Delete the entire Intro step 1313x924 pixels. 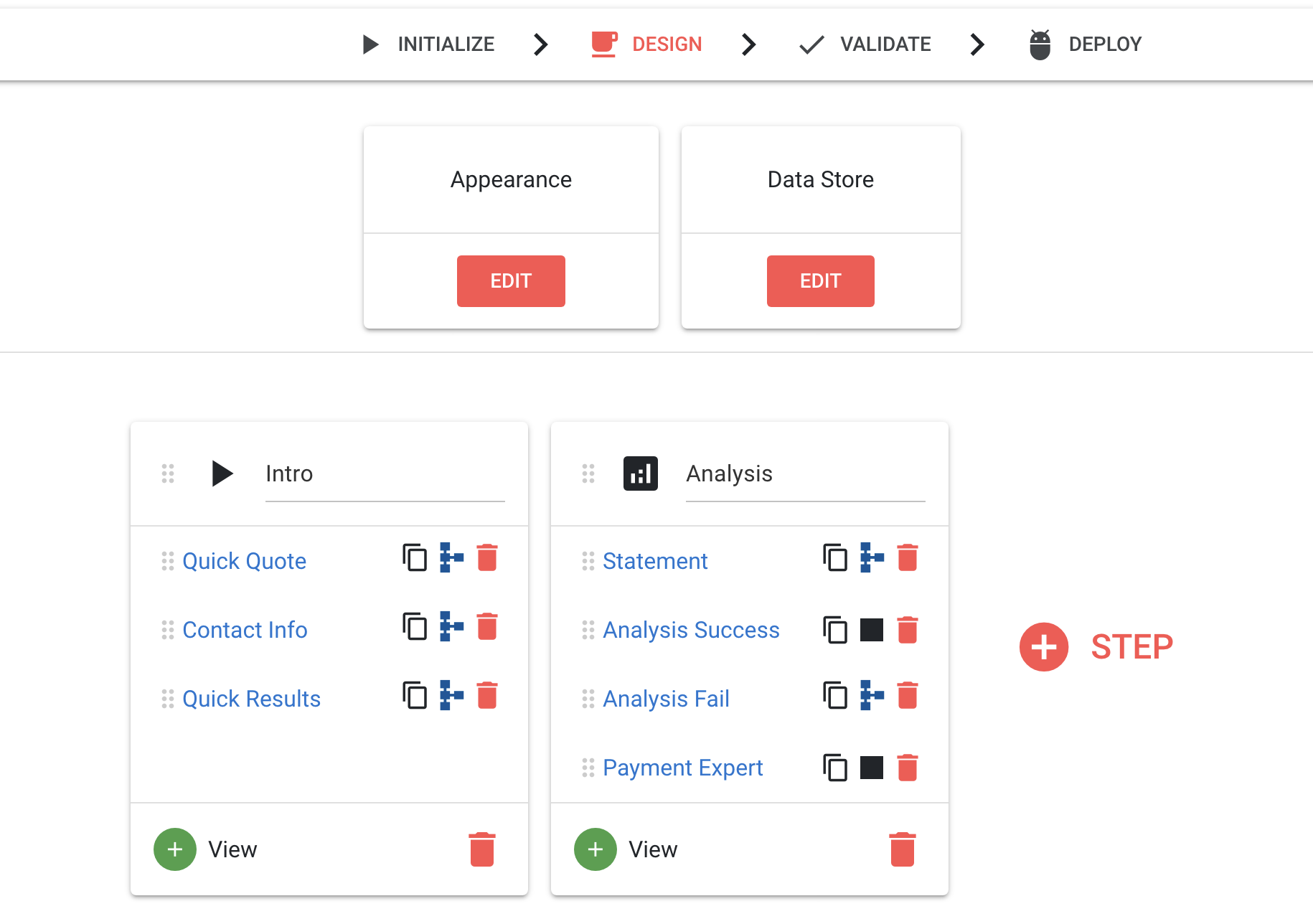click(x=482, y=849)
